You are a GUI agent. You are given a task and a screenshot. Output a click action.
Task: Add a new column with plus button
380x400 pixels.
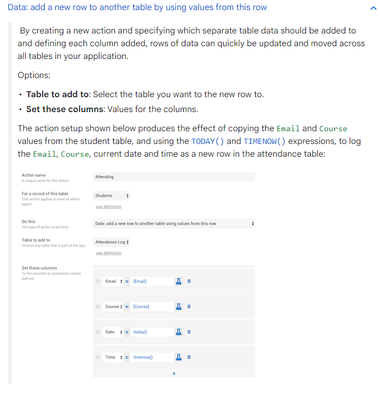(174, 374)
